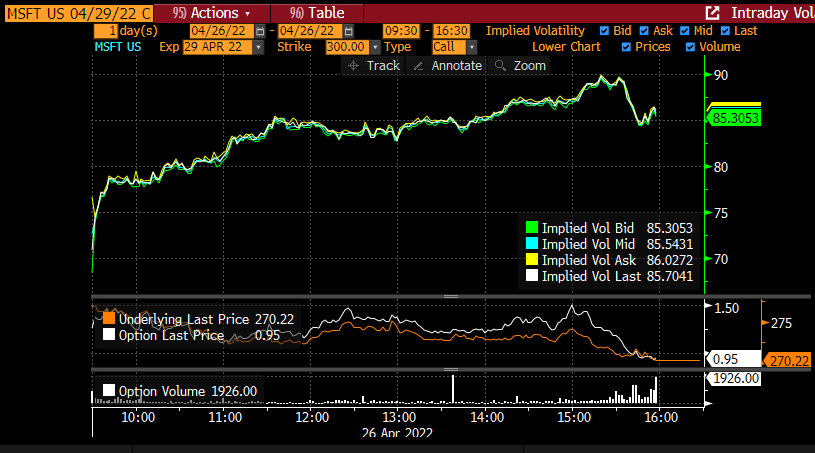Select the Zoom tool
The image size is (815, 453).
coord(519,66)
